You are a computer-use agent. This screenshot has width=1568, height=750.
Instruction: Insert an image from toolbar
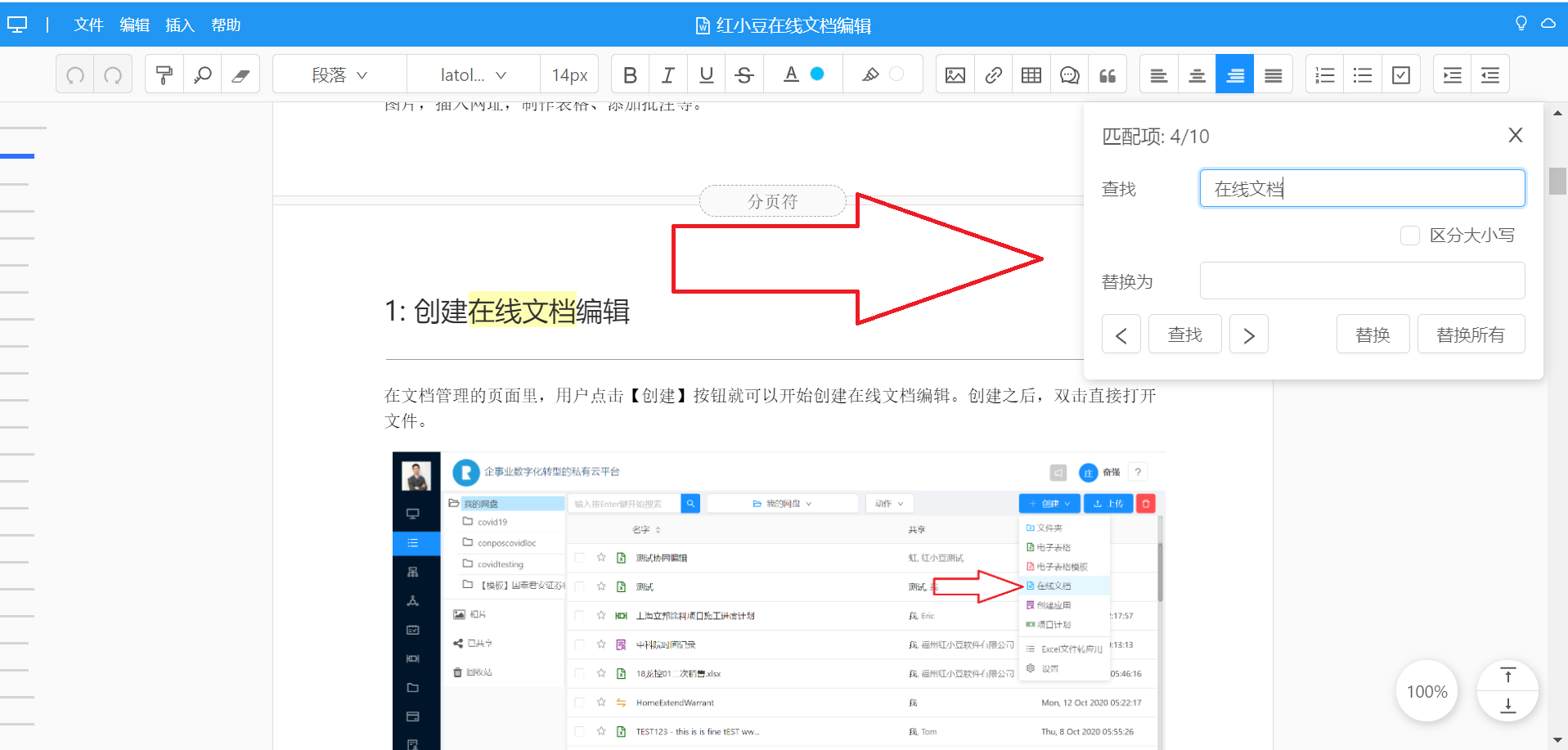click(x=955, y=75)
